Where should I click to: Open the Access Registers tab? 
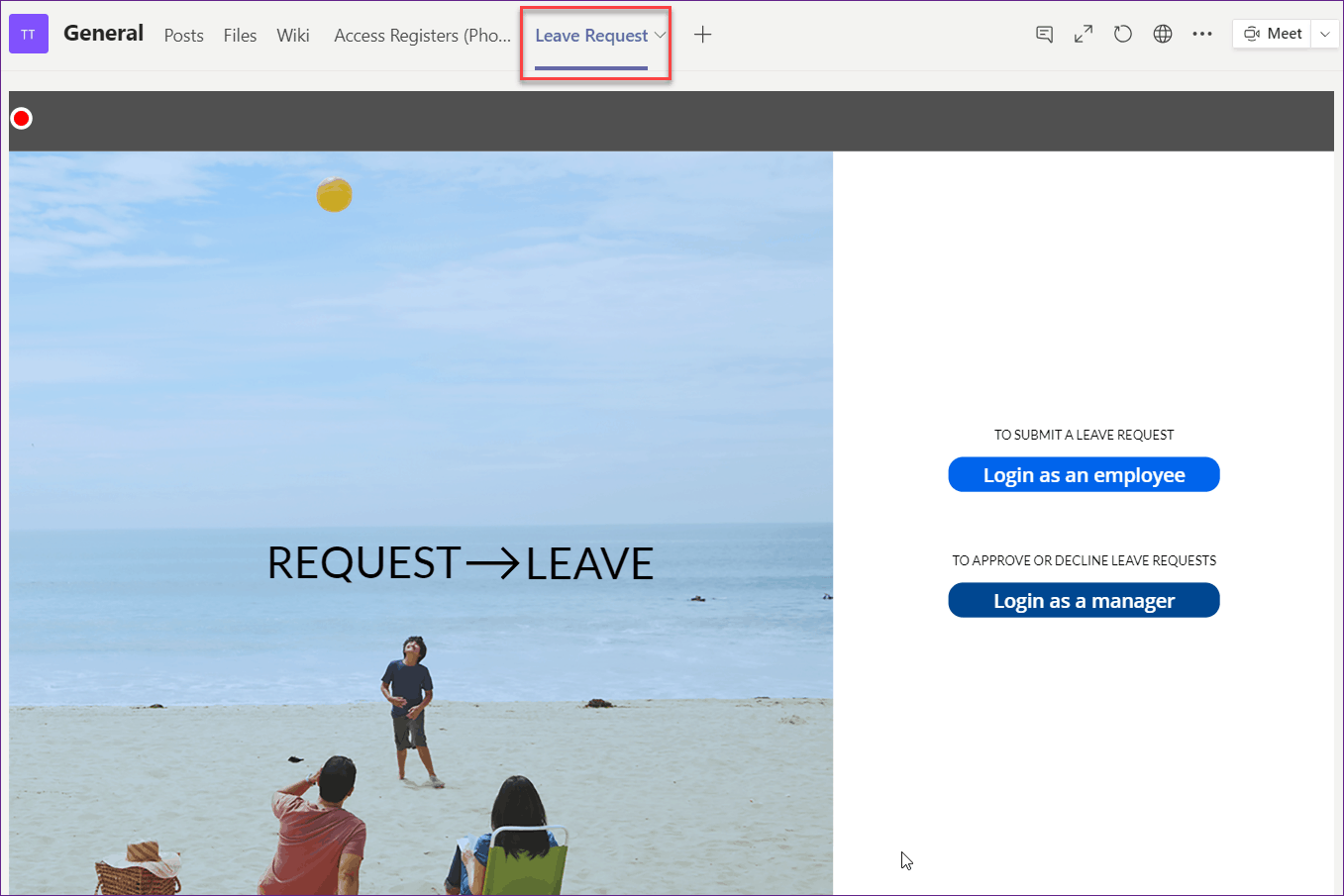[x=423, y=36]
